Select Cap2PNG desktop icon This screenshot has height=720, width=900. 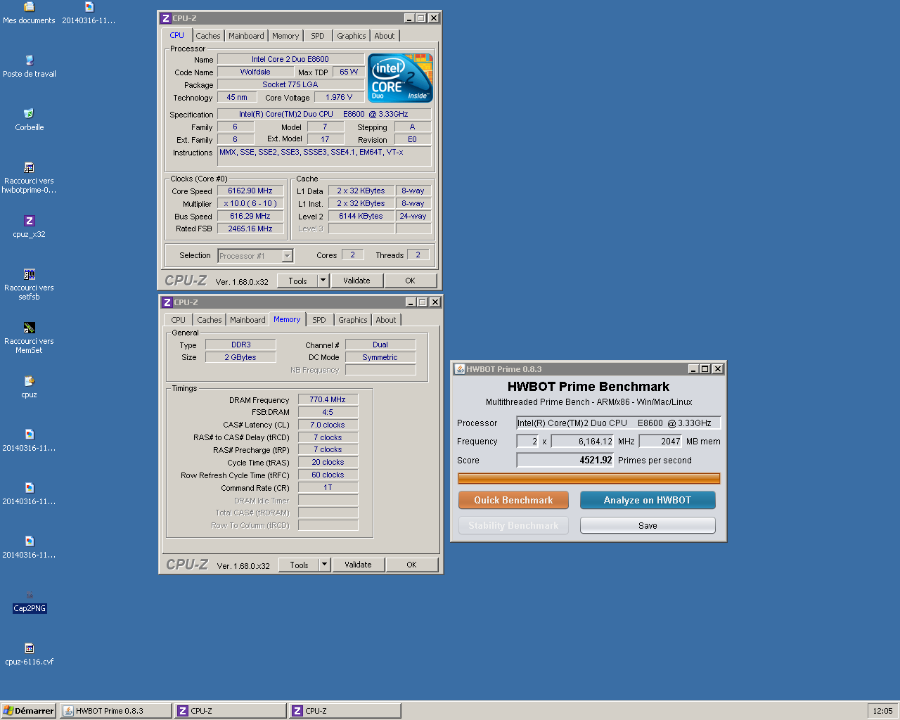pyautogui.click(x=29, y=602)
